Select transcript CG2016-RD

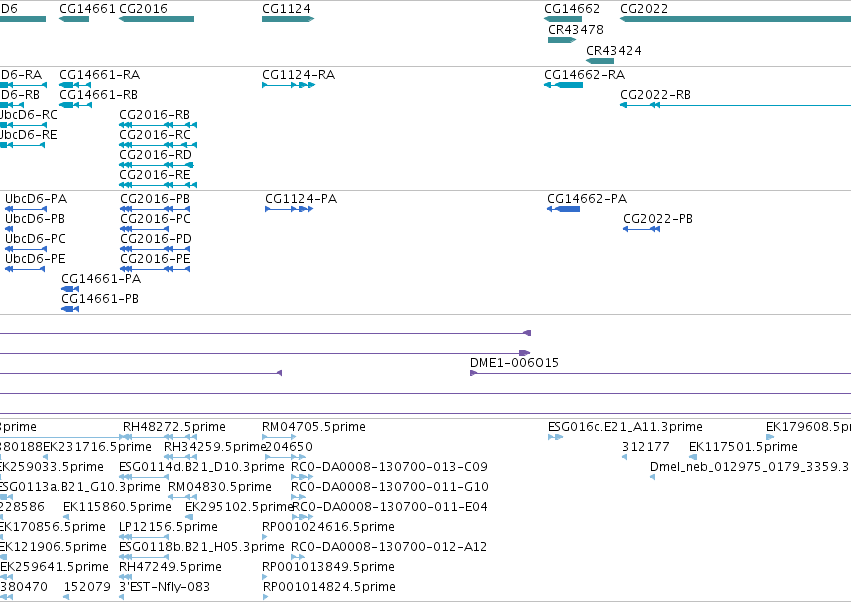tap(155, 155)
